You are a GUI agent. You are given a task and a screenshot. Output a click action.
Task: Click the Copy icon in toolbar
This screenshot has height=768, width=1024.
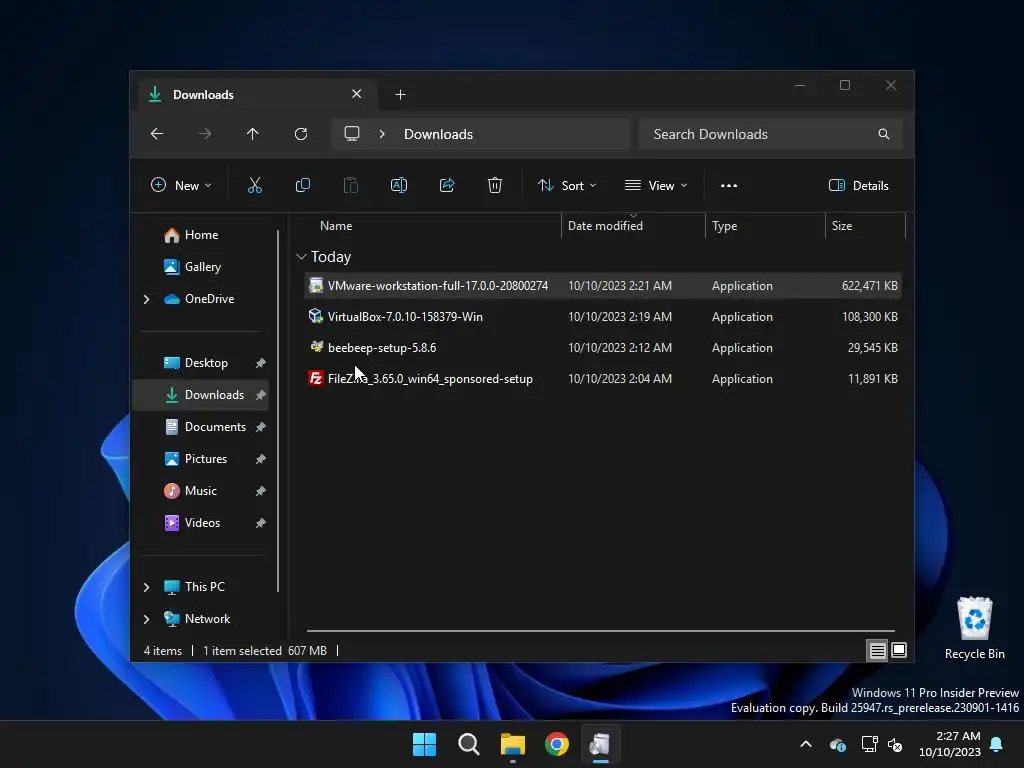(303, 185)
